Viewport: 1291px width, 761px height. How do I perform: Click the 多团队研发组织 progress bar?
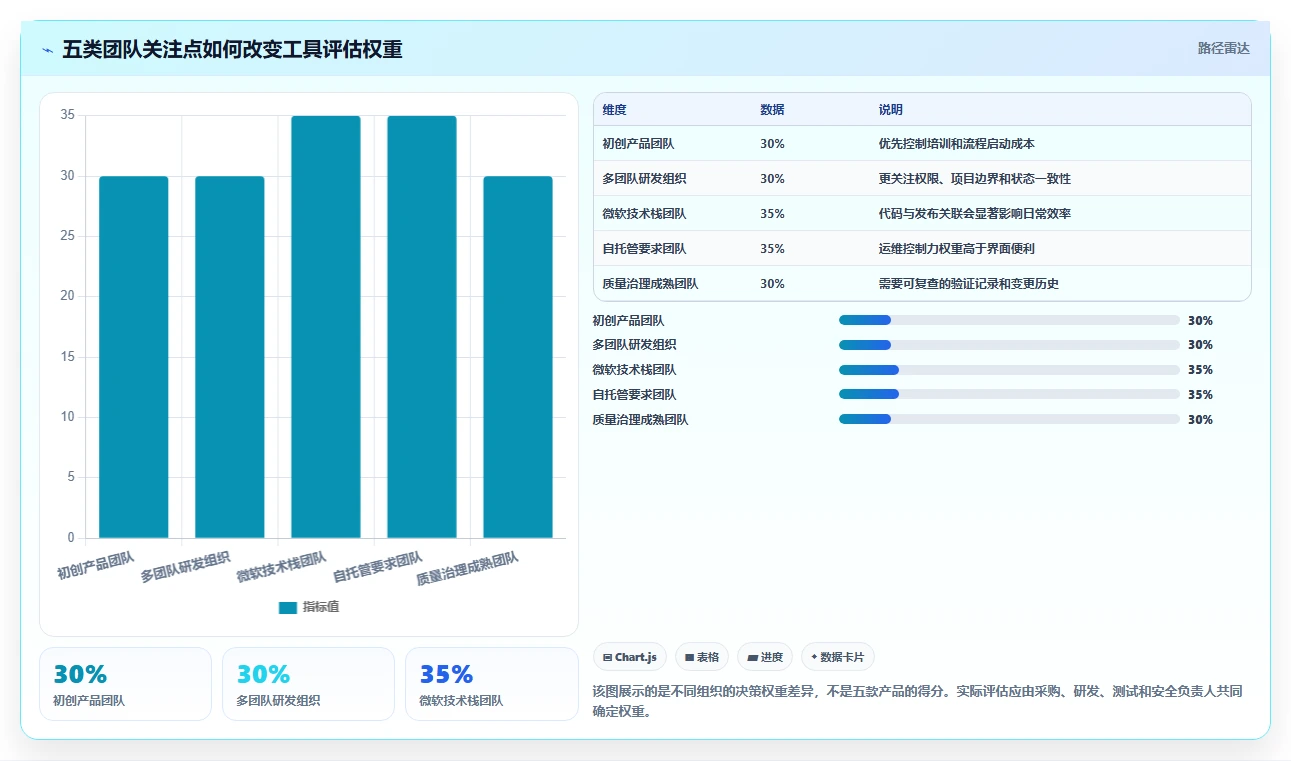click(x=1009, y=345)
